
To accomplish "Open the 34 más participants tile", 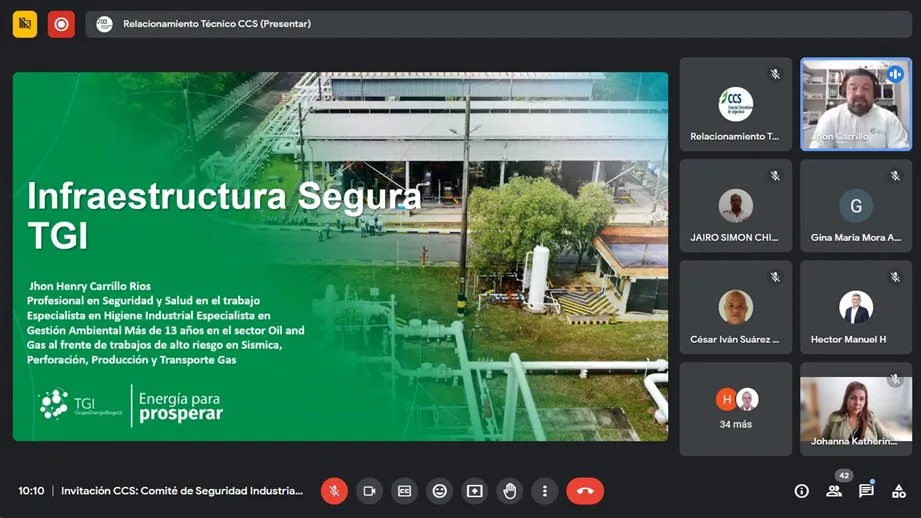I will pos(735,409).
